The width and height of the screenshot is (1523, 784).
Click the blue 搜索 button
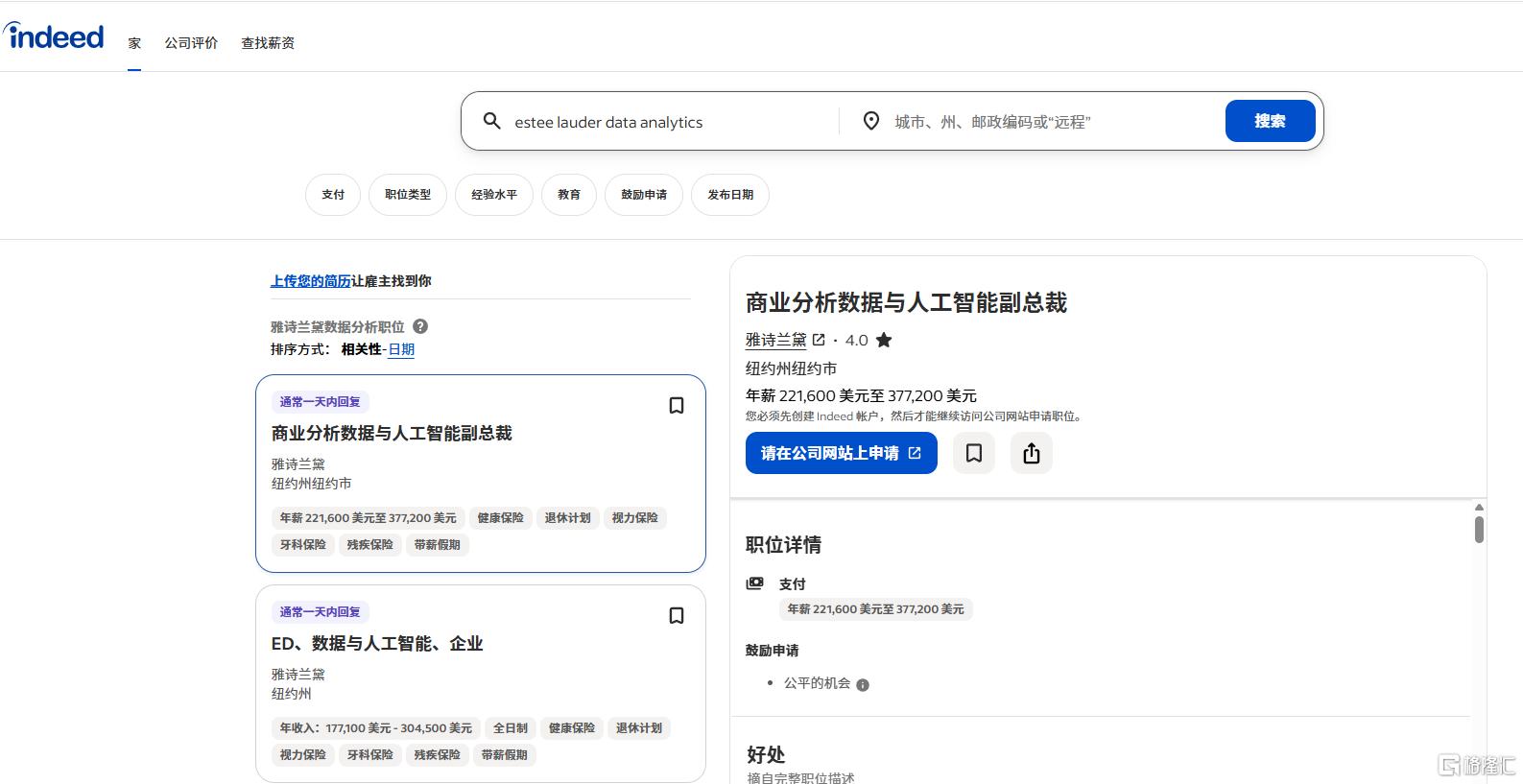[1270, 121]
